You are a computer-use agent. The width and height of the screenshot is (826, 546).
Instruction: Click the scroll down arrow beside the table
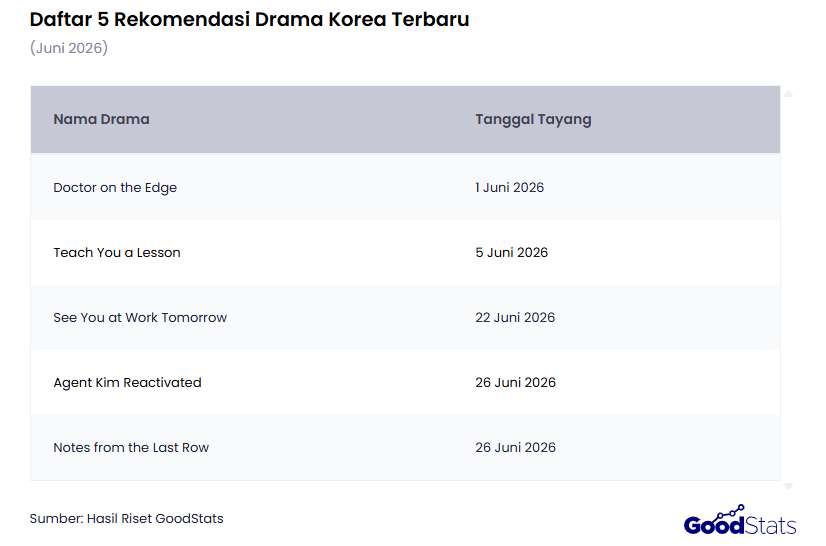788,486
